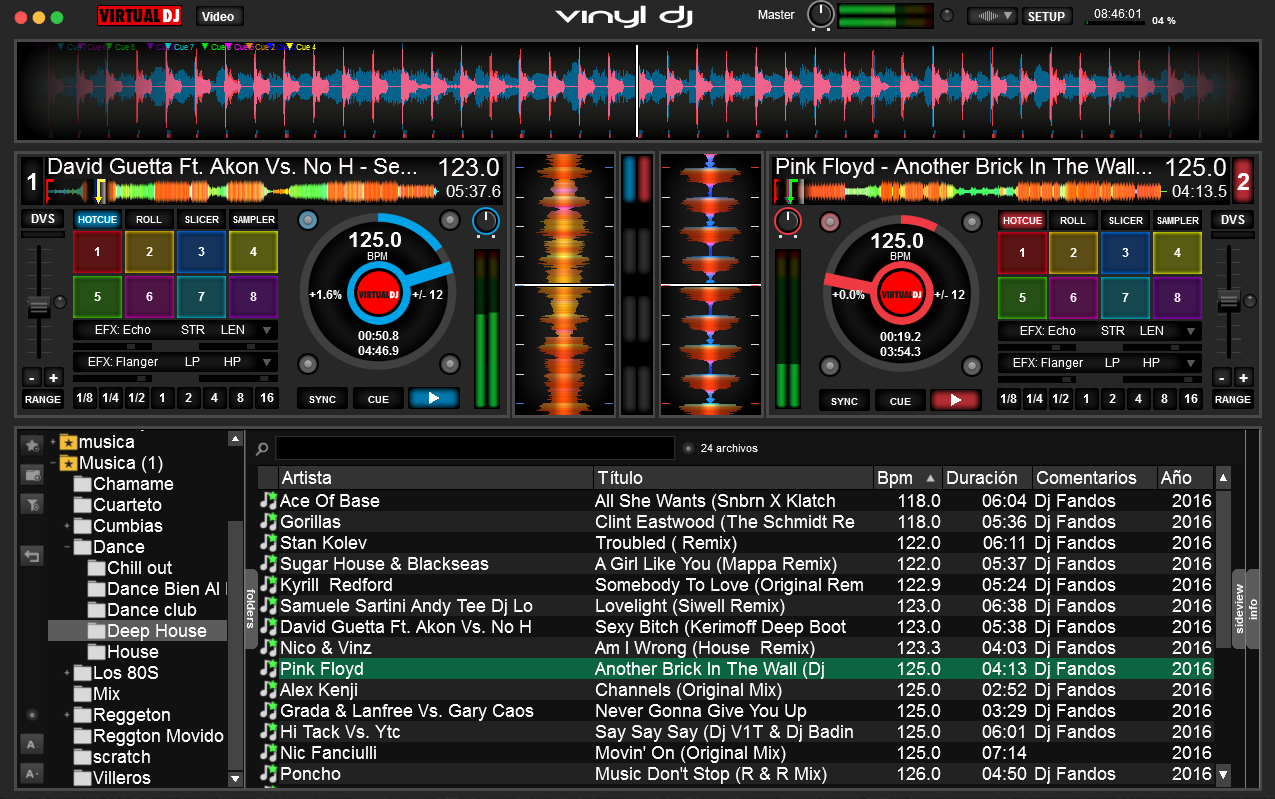Click the small round dot icon above the A- button

[32, 714]
